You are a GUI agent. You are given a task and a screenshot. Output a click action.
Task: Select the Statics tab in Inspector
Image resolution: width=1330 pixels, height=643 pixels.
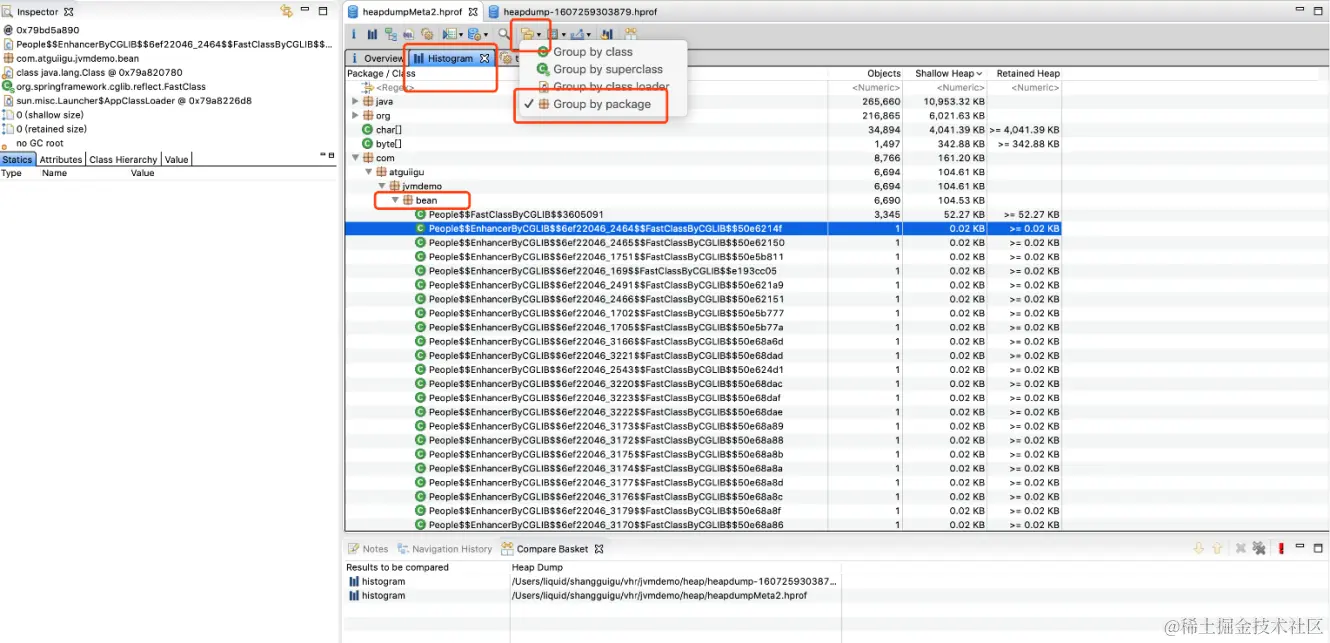click(x=17, y=160)
